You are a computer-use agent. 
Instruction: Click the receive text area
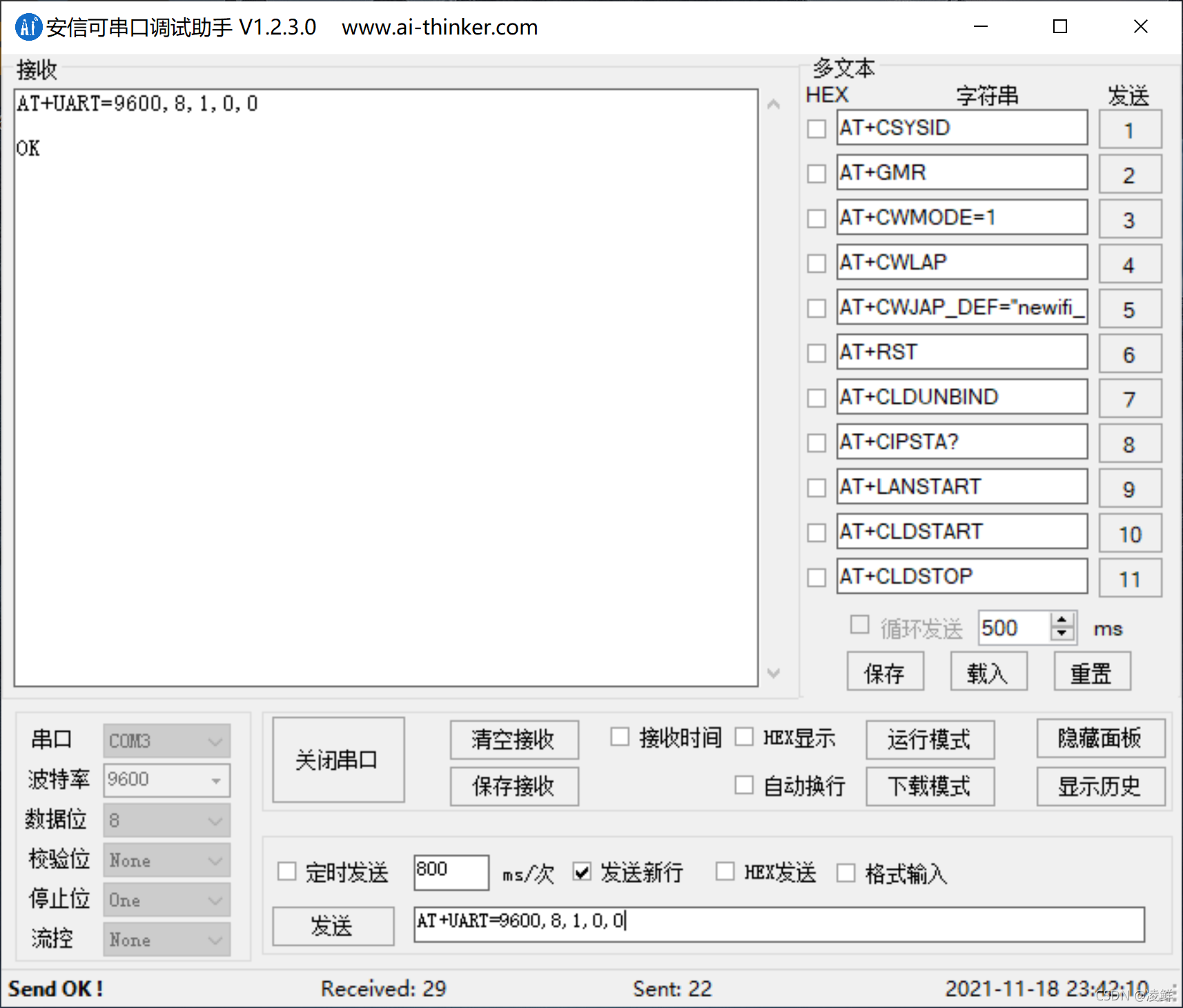[386, 387]
